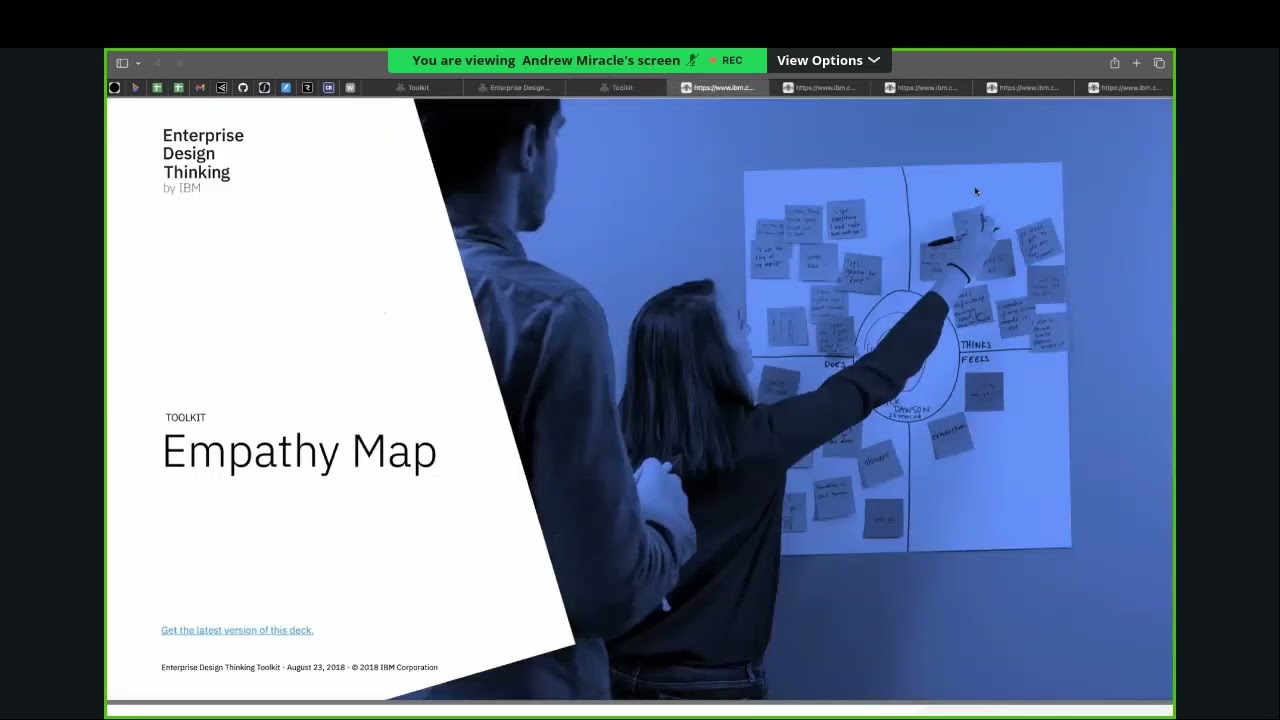Open the purple CB pinned tab

point(328,88)
